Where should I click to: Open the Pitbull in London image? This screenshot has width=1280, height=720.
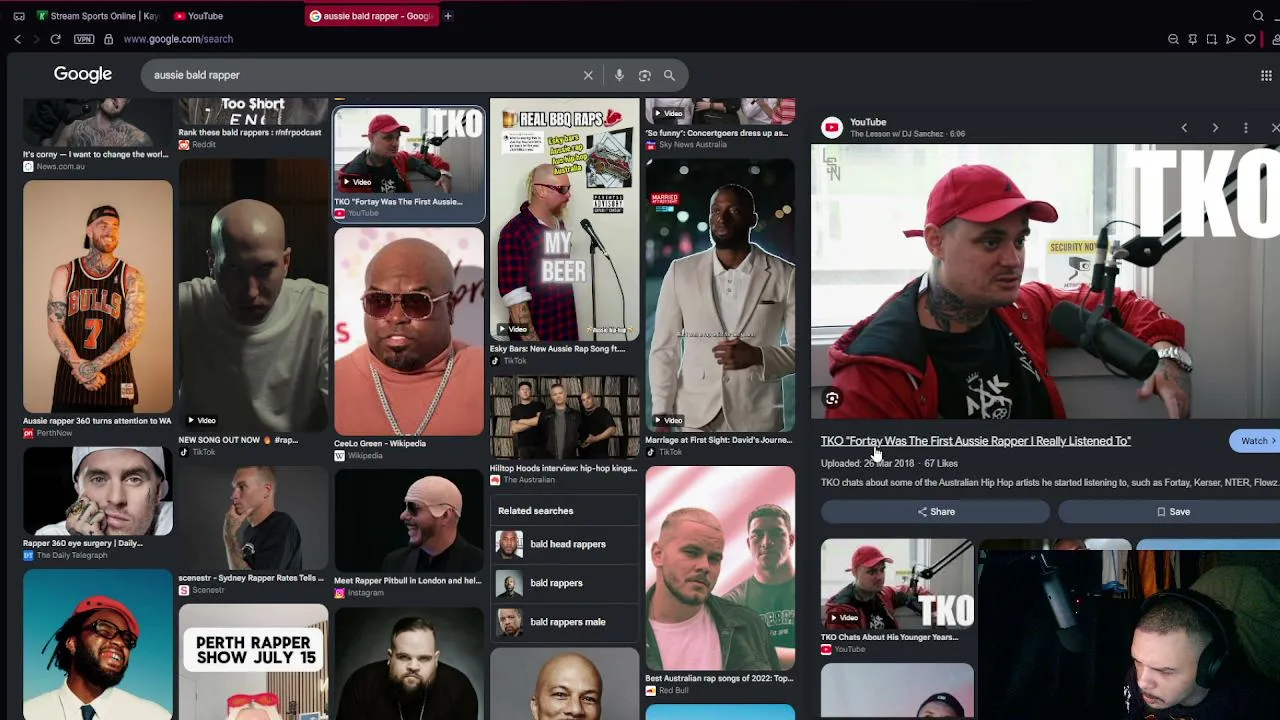tap(409, 520)
